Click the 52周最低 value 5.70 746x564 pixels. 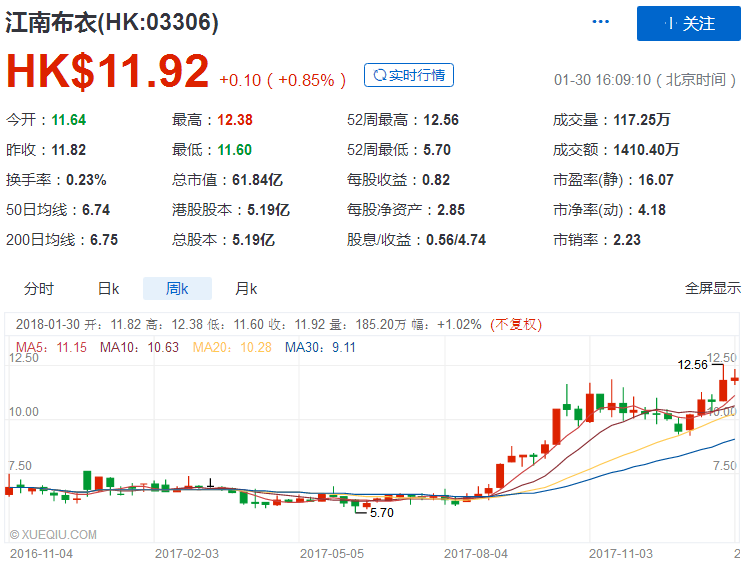pos(437,150)
